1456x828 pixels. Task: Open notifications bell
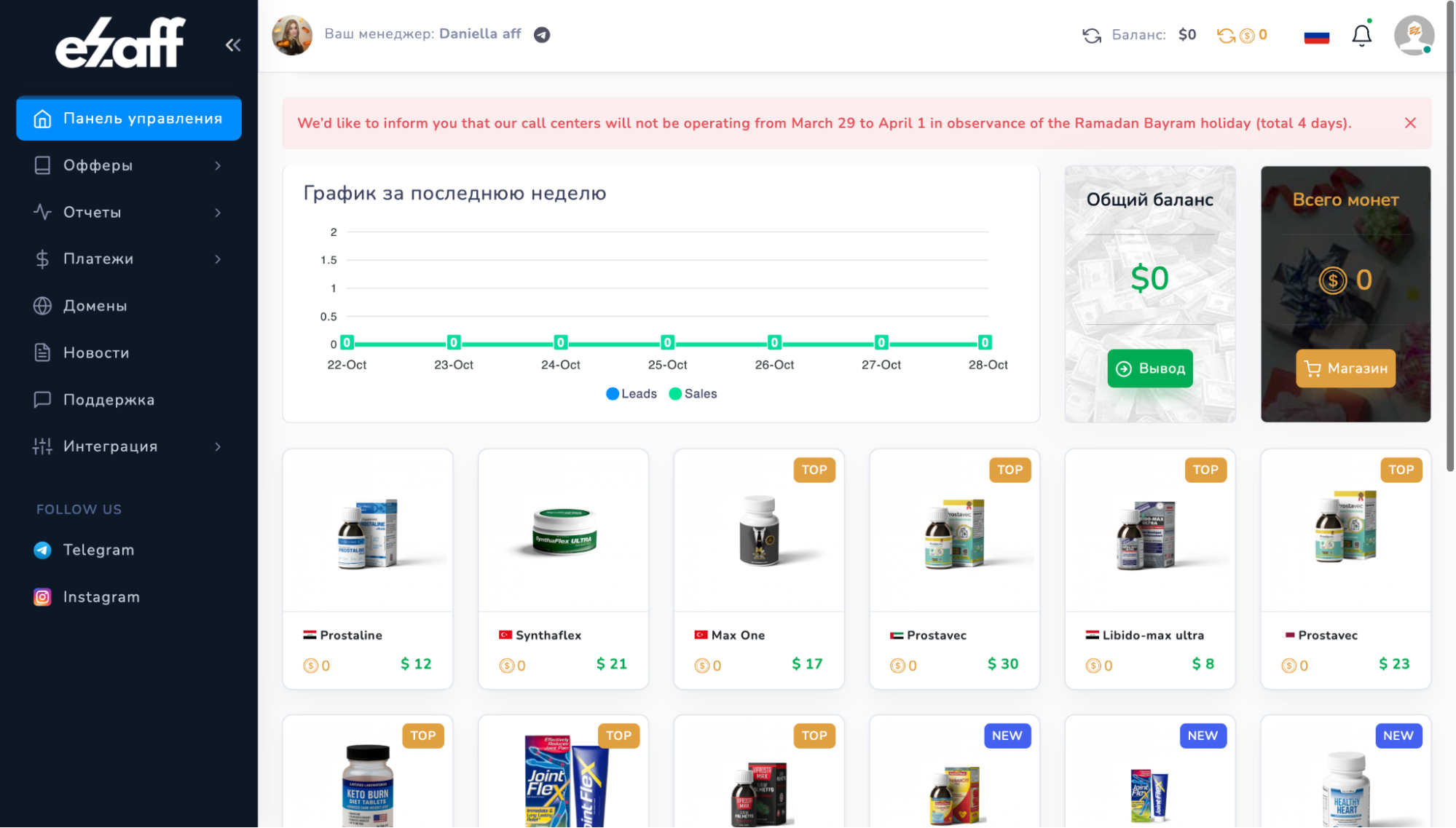(x=1361, y=35)
